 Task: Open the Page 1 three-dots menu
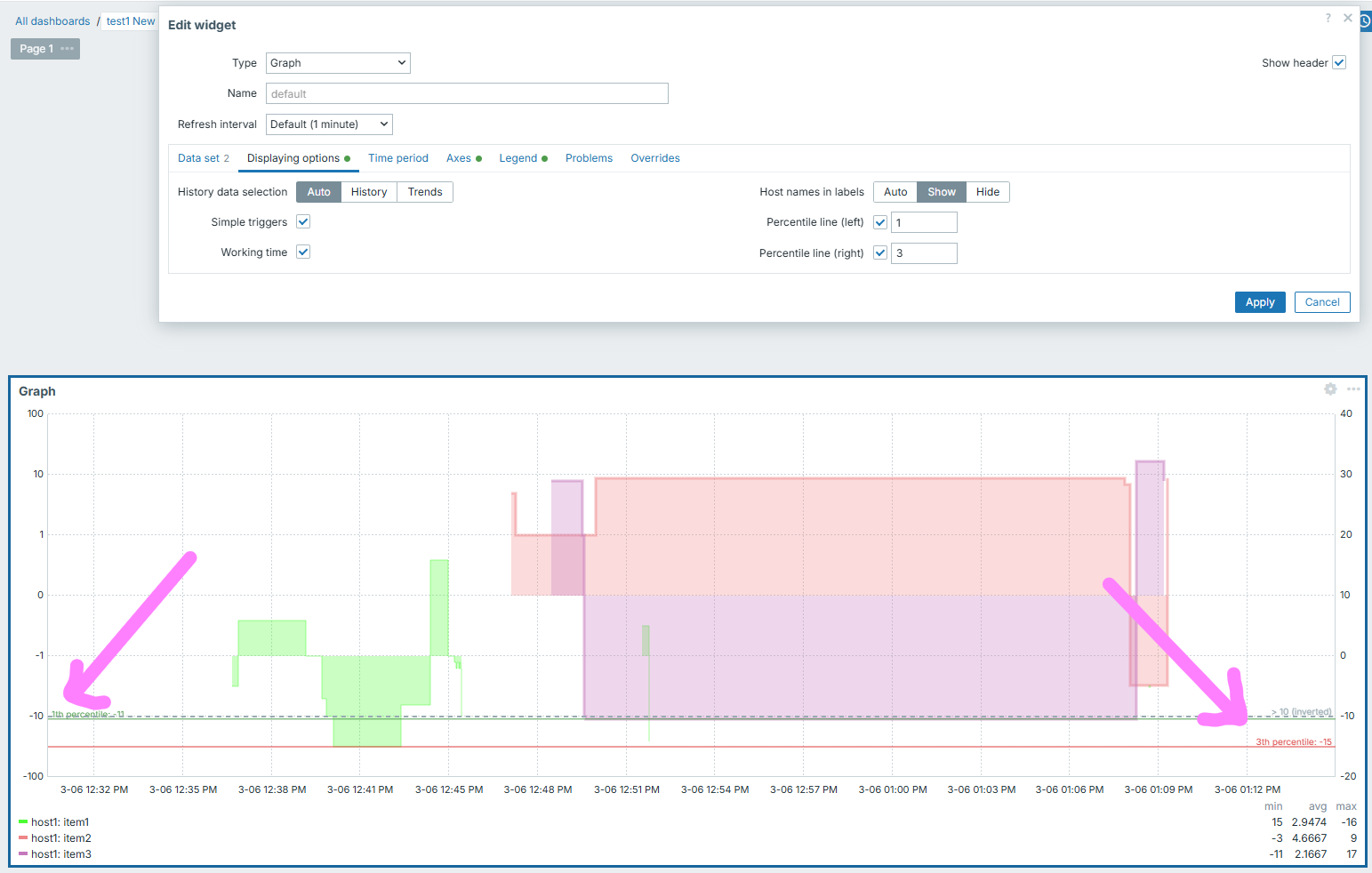click(68, 49)
